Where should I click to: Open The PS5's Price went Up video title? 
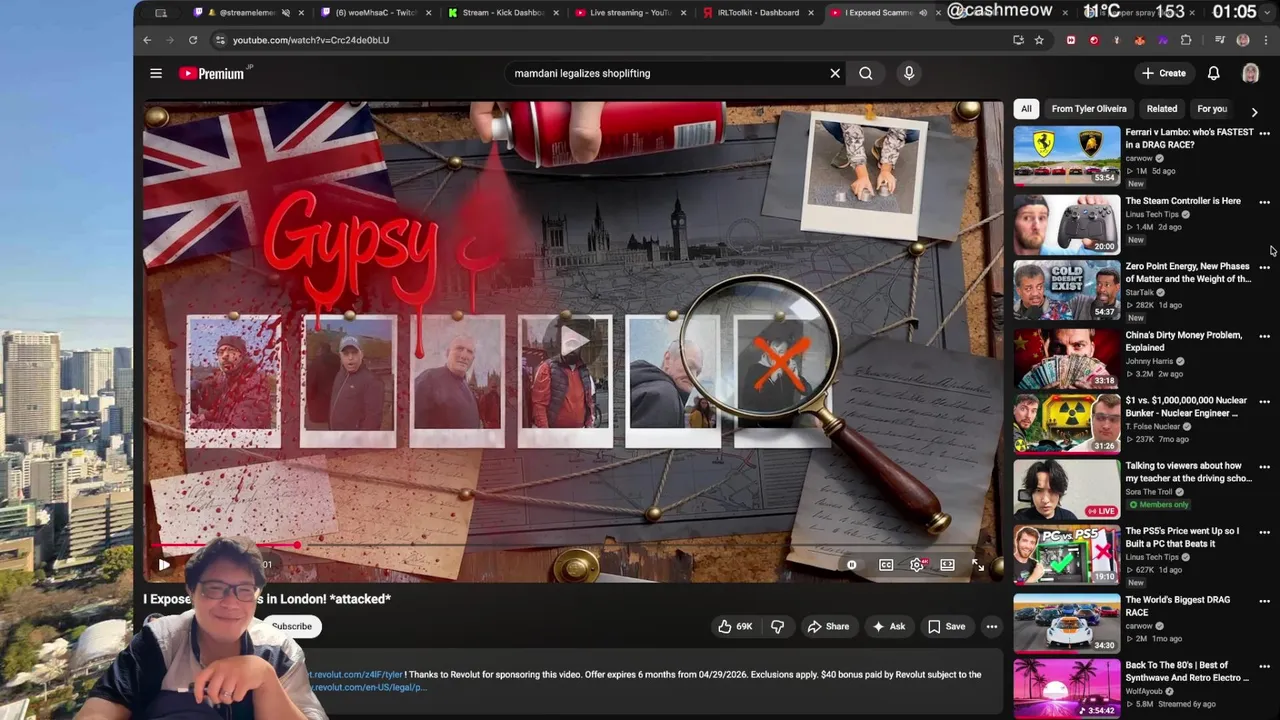point(1182,537)
